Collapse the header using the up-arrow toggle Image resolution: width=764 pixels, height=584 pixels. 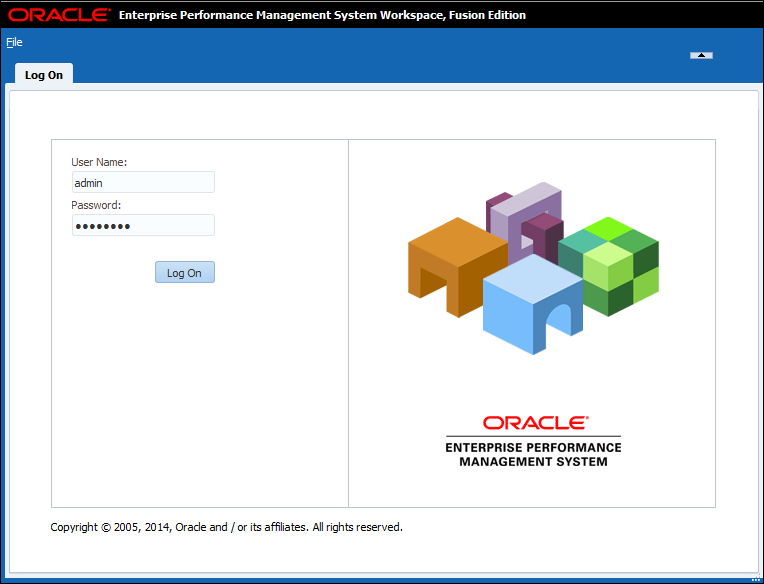(701, 56)
